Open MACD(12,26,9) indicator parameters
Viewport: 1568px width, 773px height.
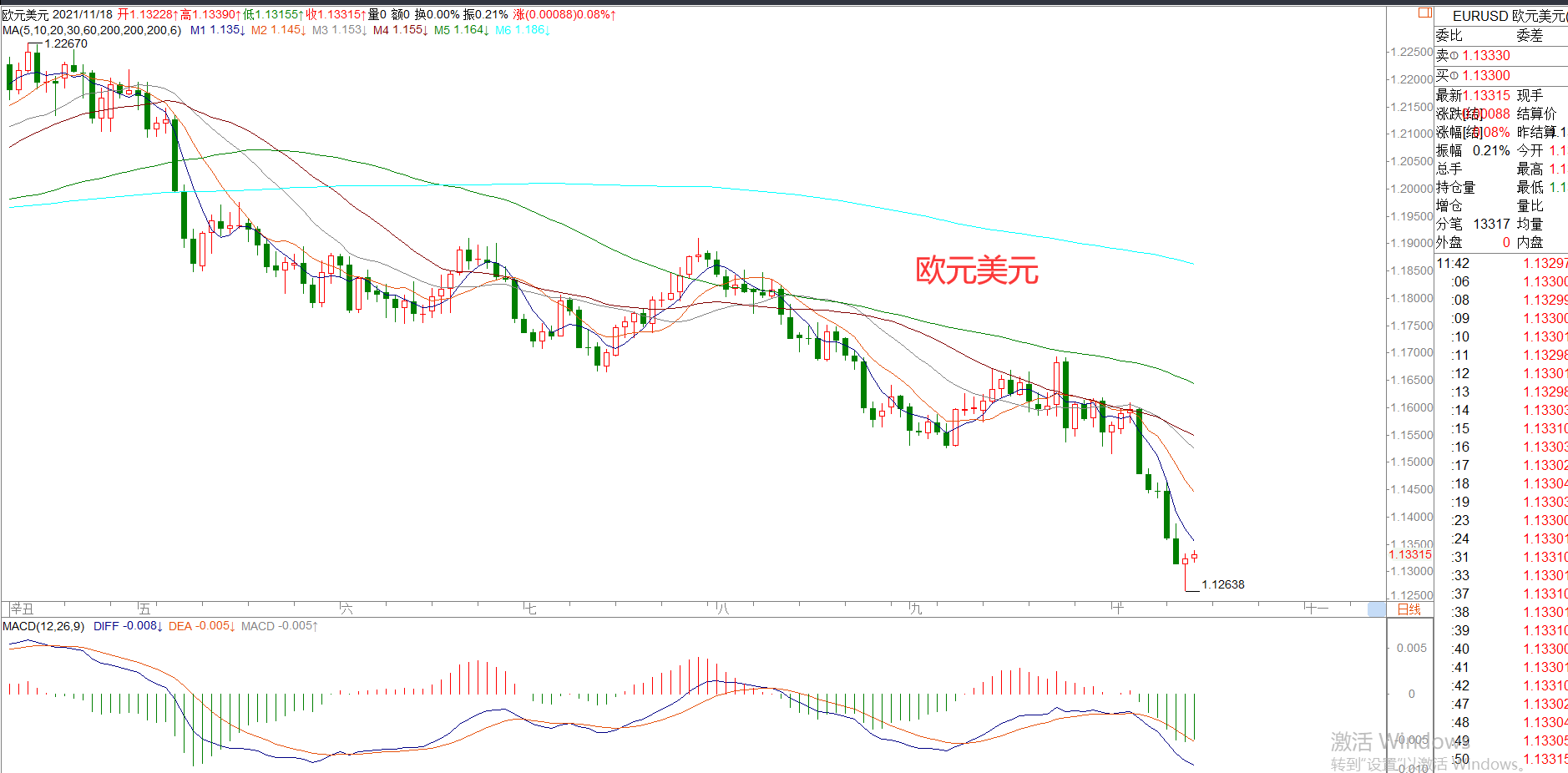[x=43, y=626]
